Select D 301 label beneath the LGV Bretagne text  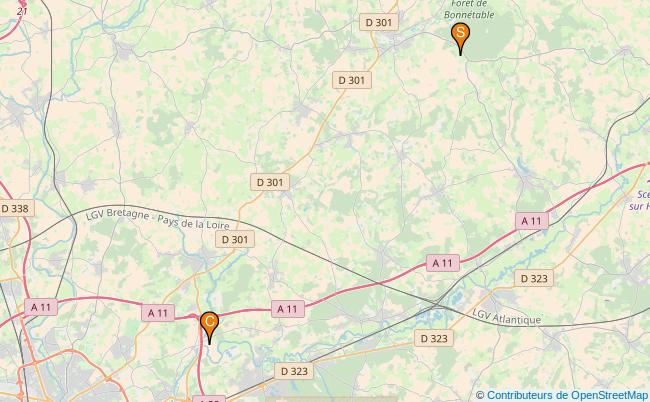235,240
